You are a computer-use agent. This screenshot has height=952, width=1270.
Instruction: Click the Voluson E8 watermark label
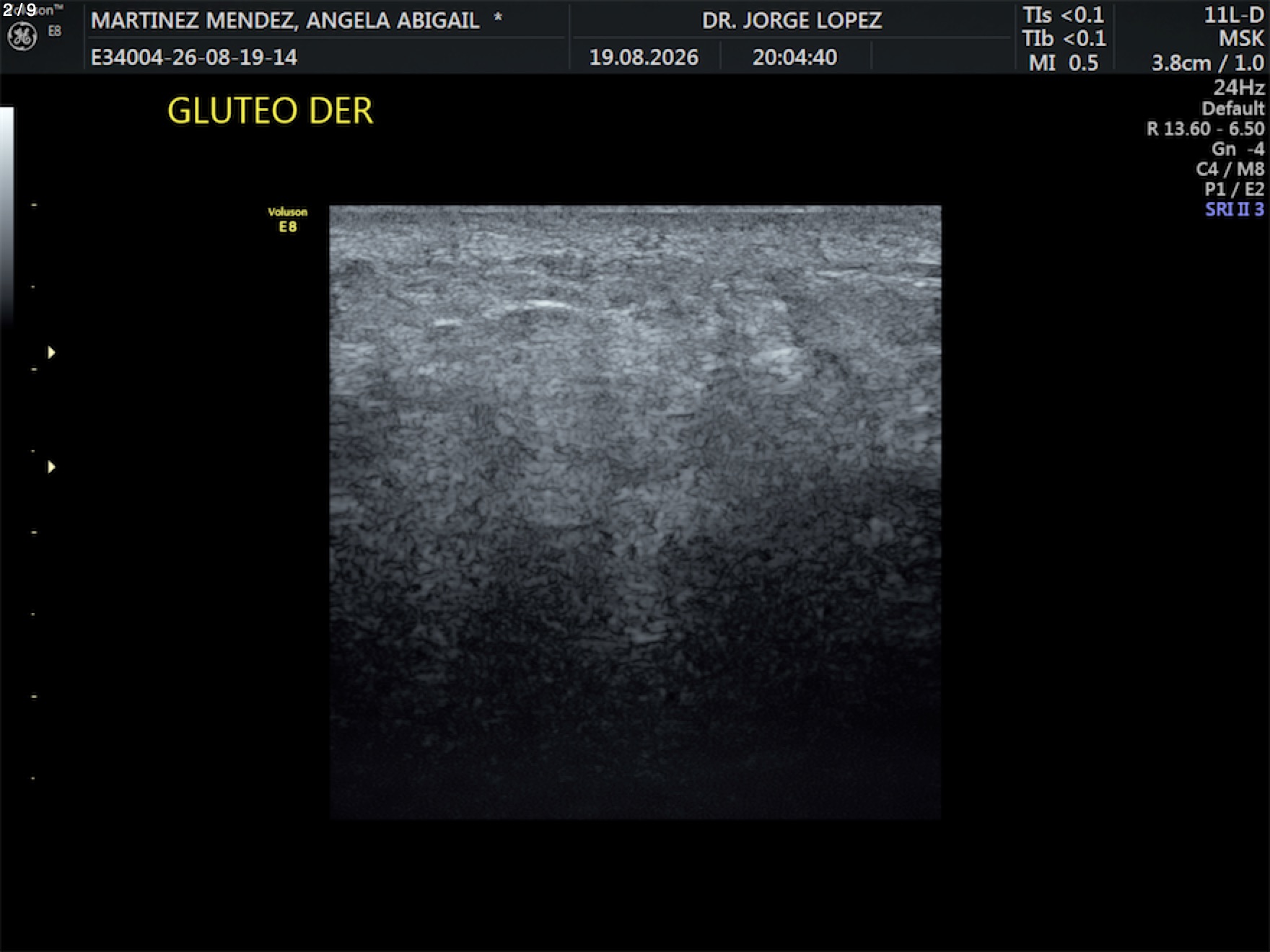(288, 219)
